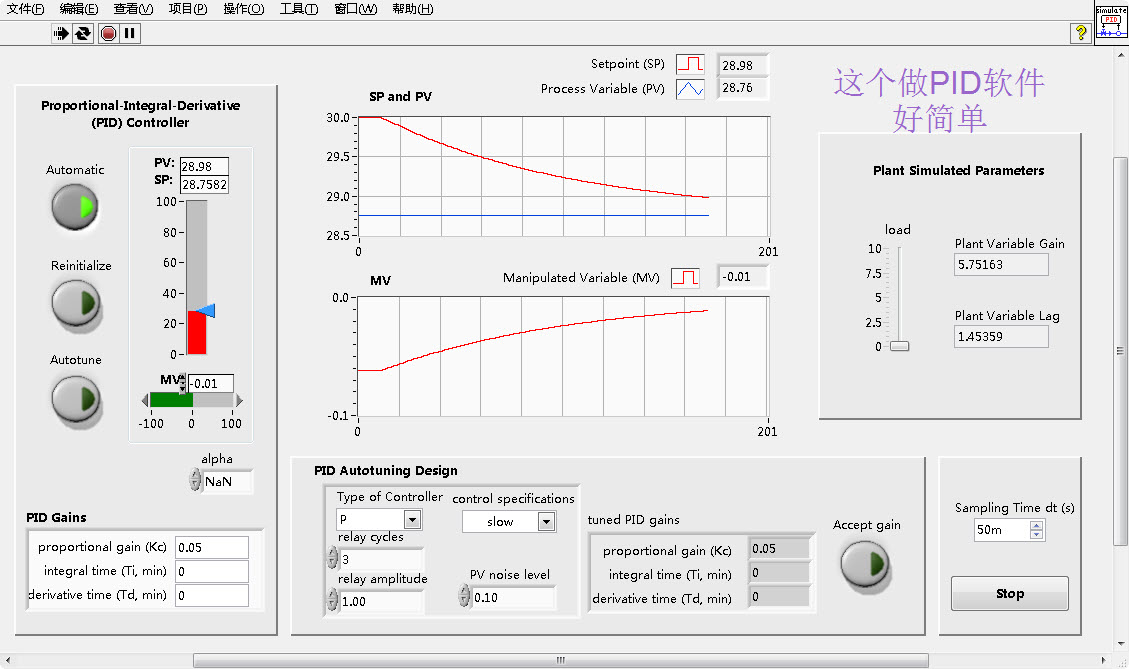Toggle the Autotune round button

tap(76, 398)
